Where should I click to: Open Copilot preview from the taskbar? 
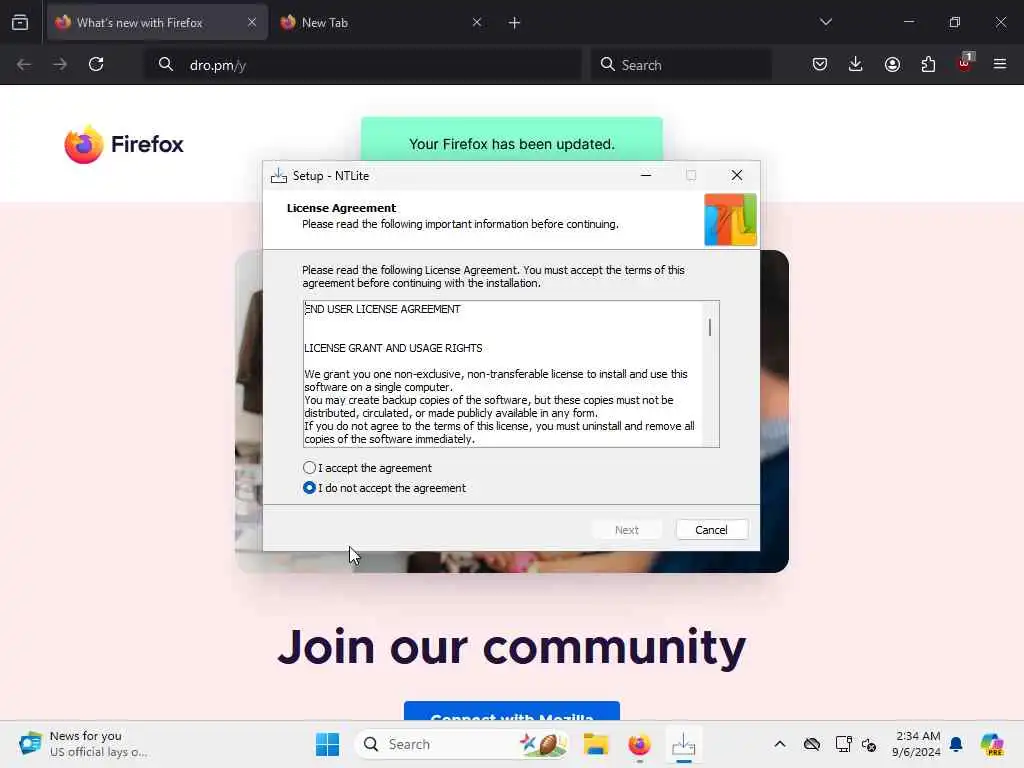point(992,744)
